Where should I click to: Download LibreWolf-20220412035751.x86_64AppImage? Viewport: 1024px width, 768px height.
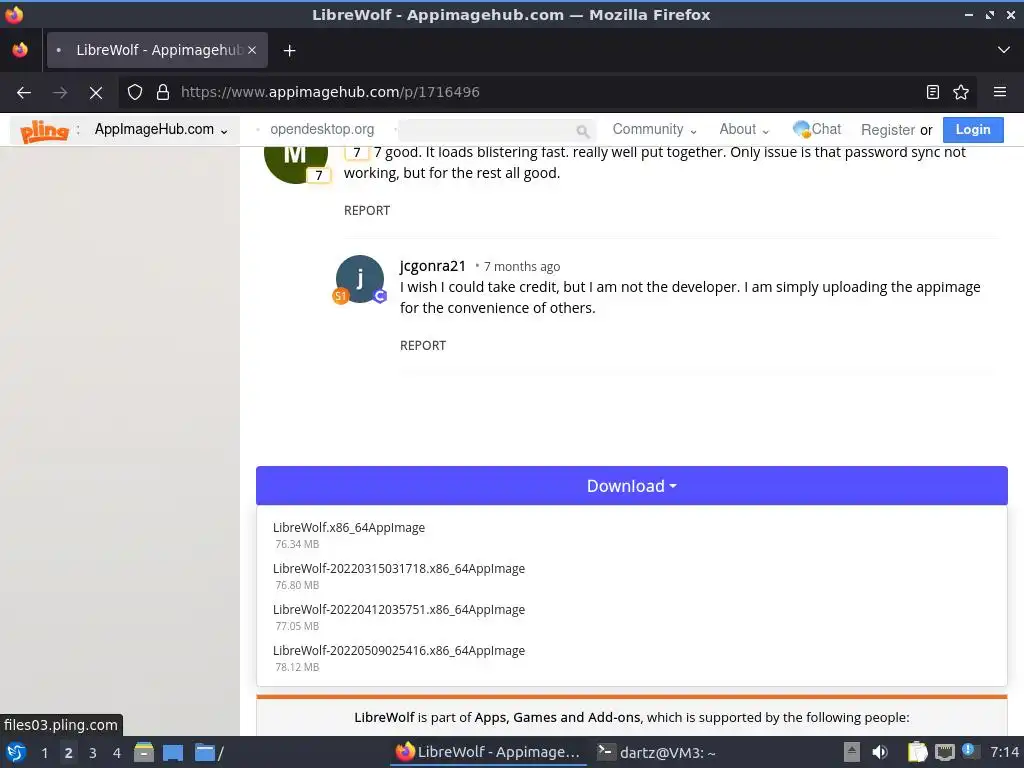[399, 610]
